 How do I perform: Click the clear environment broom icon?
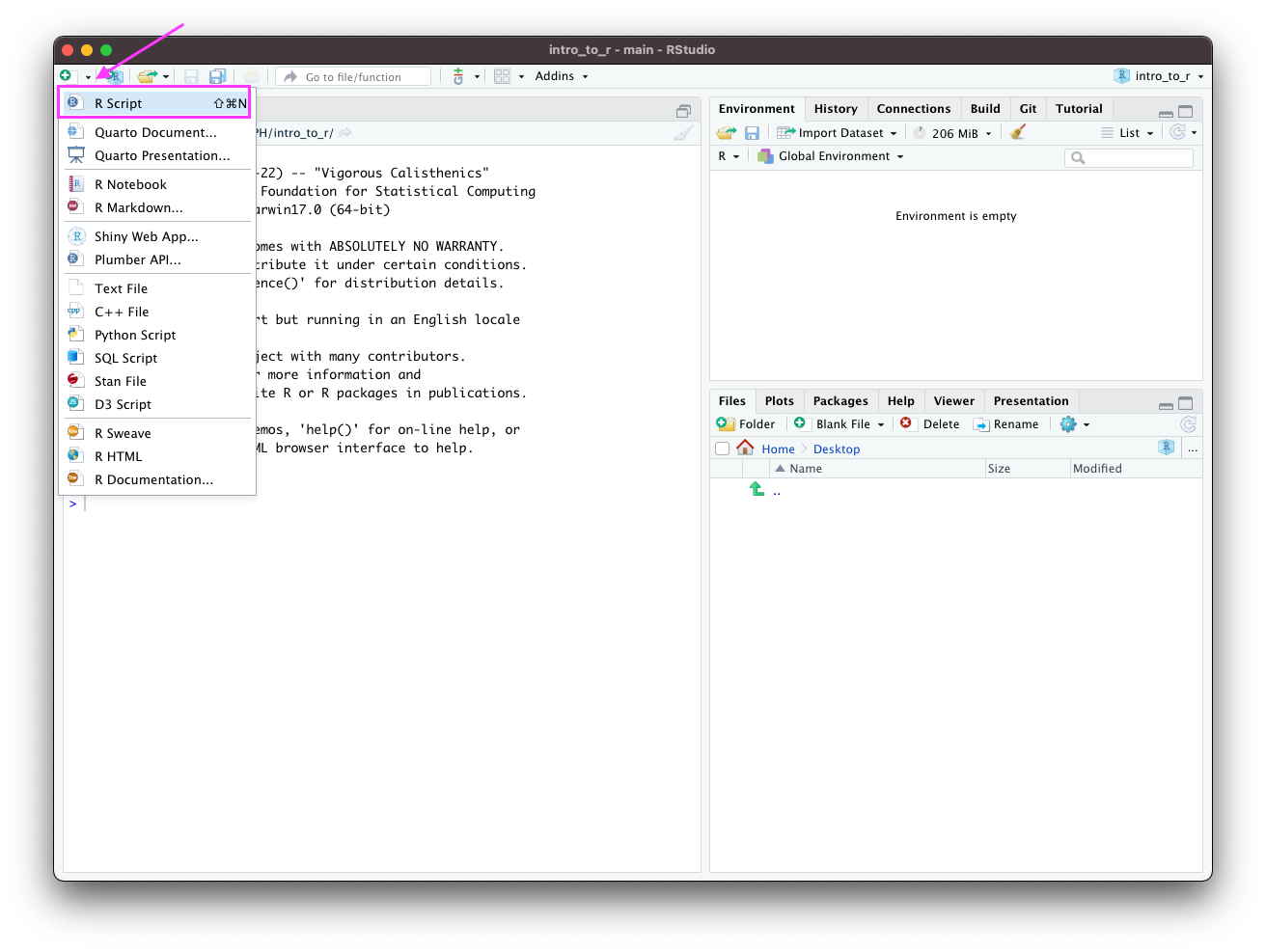tap(1018, 133)
